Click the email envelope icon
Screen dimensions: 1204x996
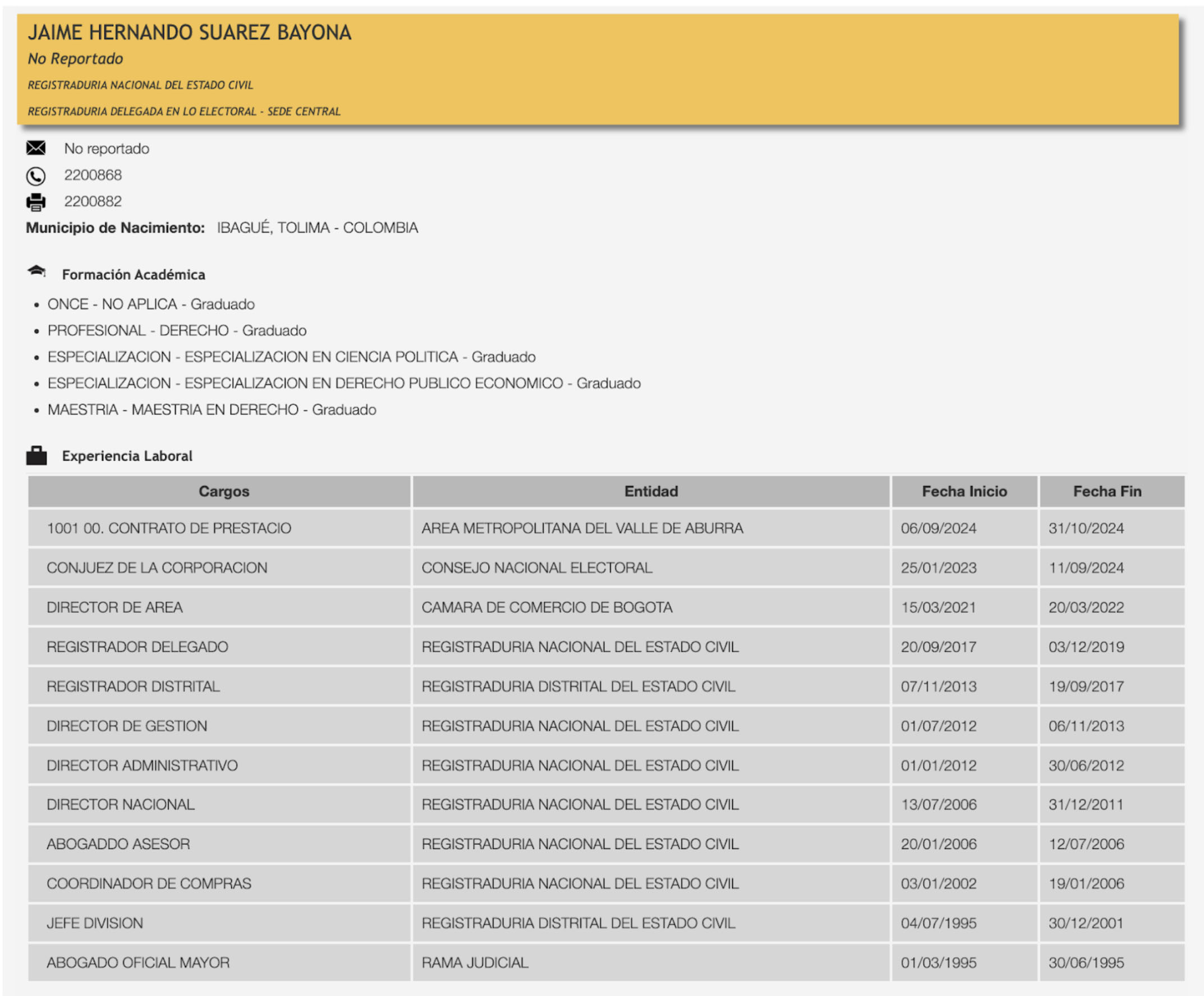click(36, 148)
